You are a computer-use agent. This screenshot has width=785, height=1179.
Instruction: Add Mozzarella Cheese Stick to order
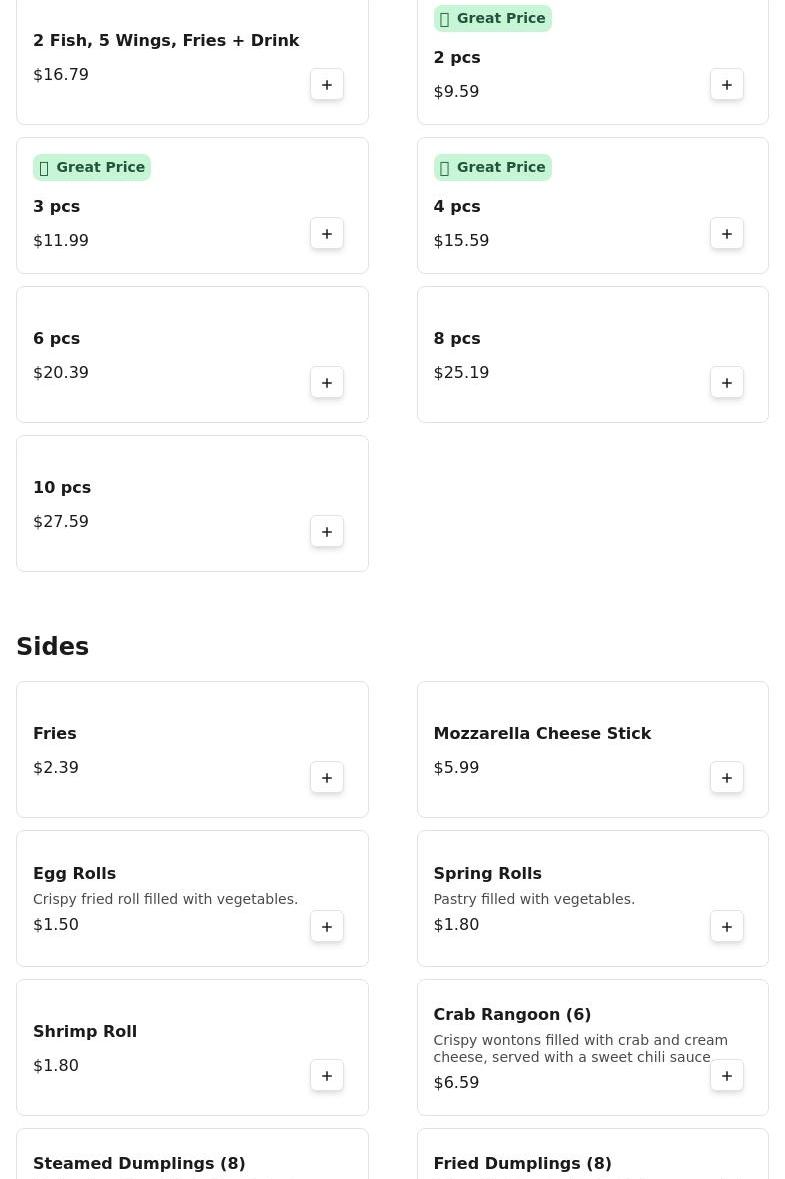(727, 778)
